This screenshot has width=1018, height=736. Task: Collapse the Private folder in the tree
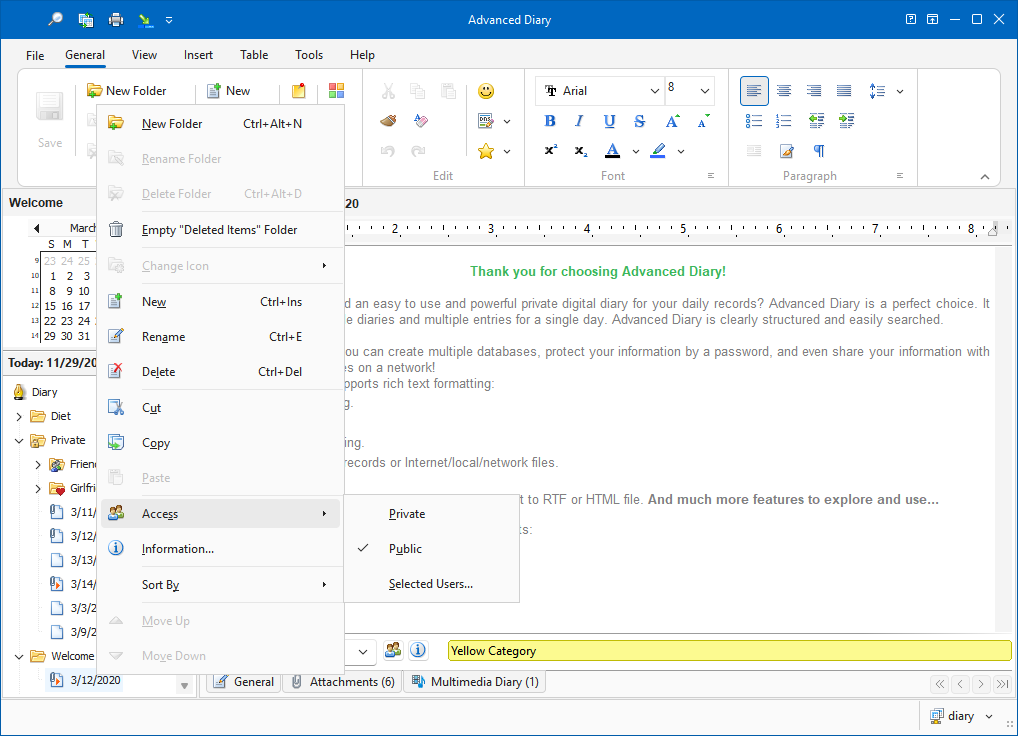19,441
